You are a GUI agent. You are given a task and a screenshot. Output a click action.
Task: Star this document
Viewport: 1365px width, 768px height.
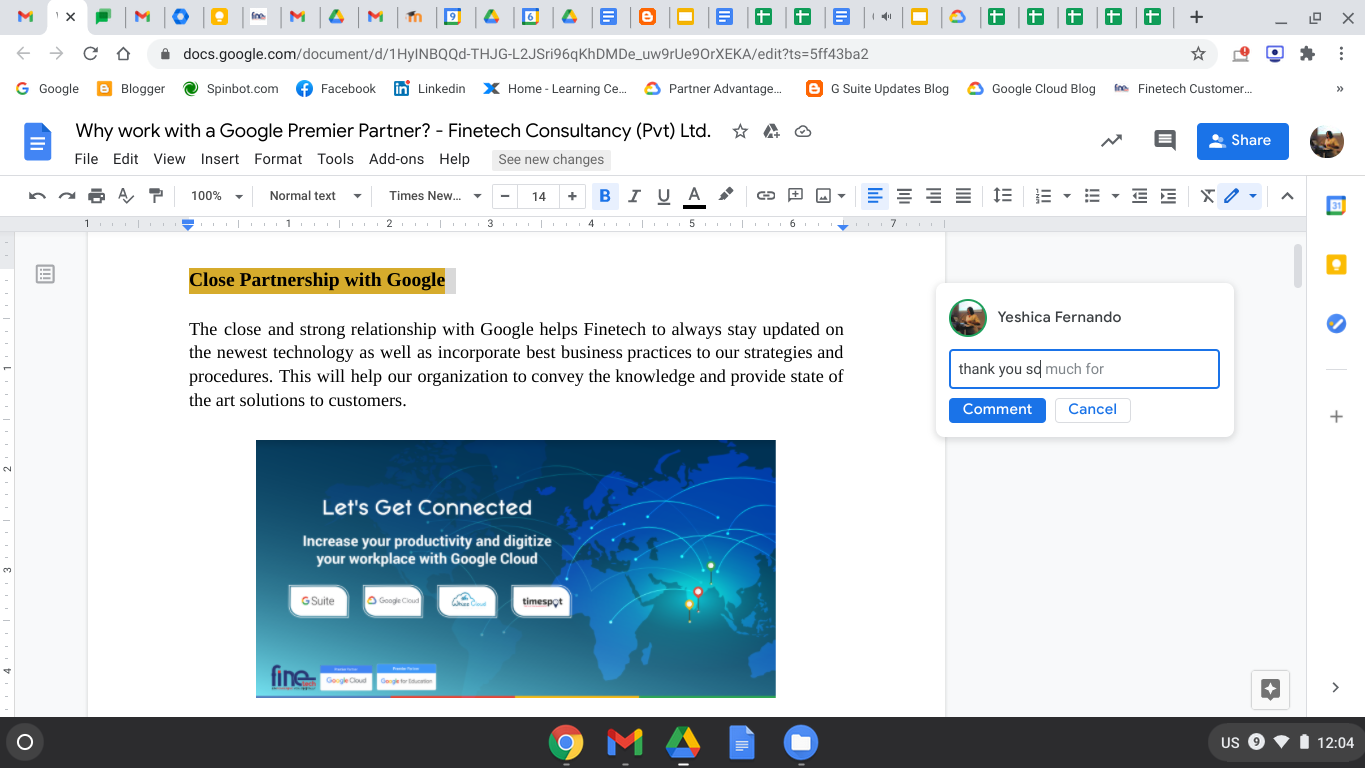coord(740,131)
